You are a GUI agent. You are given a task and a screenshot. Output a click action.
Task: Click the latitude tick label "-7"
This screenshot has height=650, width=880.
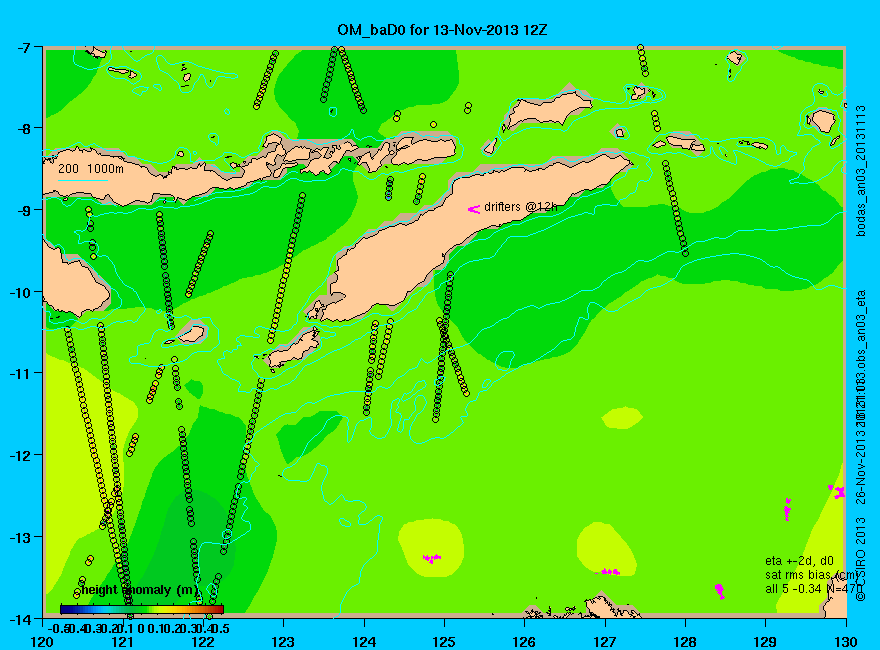22,47
